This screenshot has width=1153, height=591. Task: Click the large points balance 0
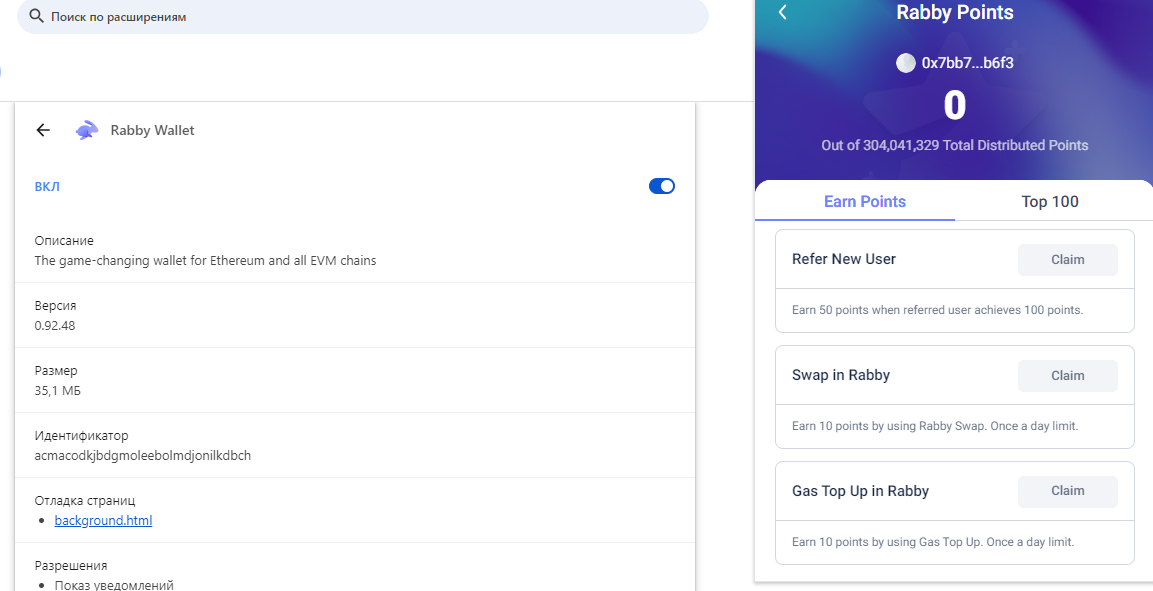click(x=954, y=106)
